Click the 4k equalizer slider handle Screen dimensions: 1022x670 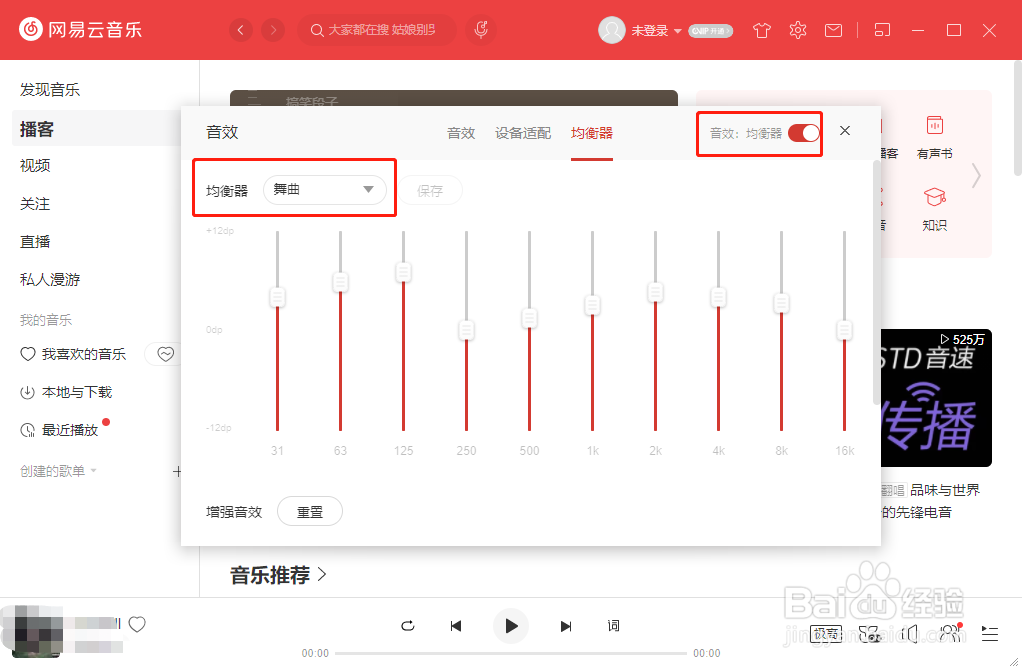tap(718, 297)
